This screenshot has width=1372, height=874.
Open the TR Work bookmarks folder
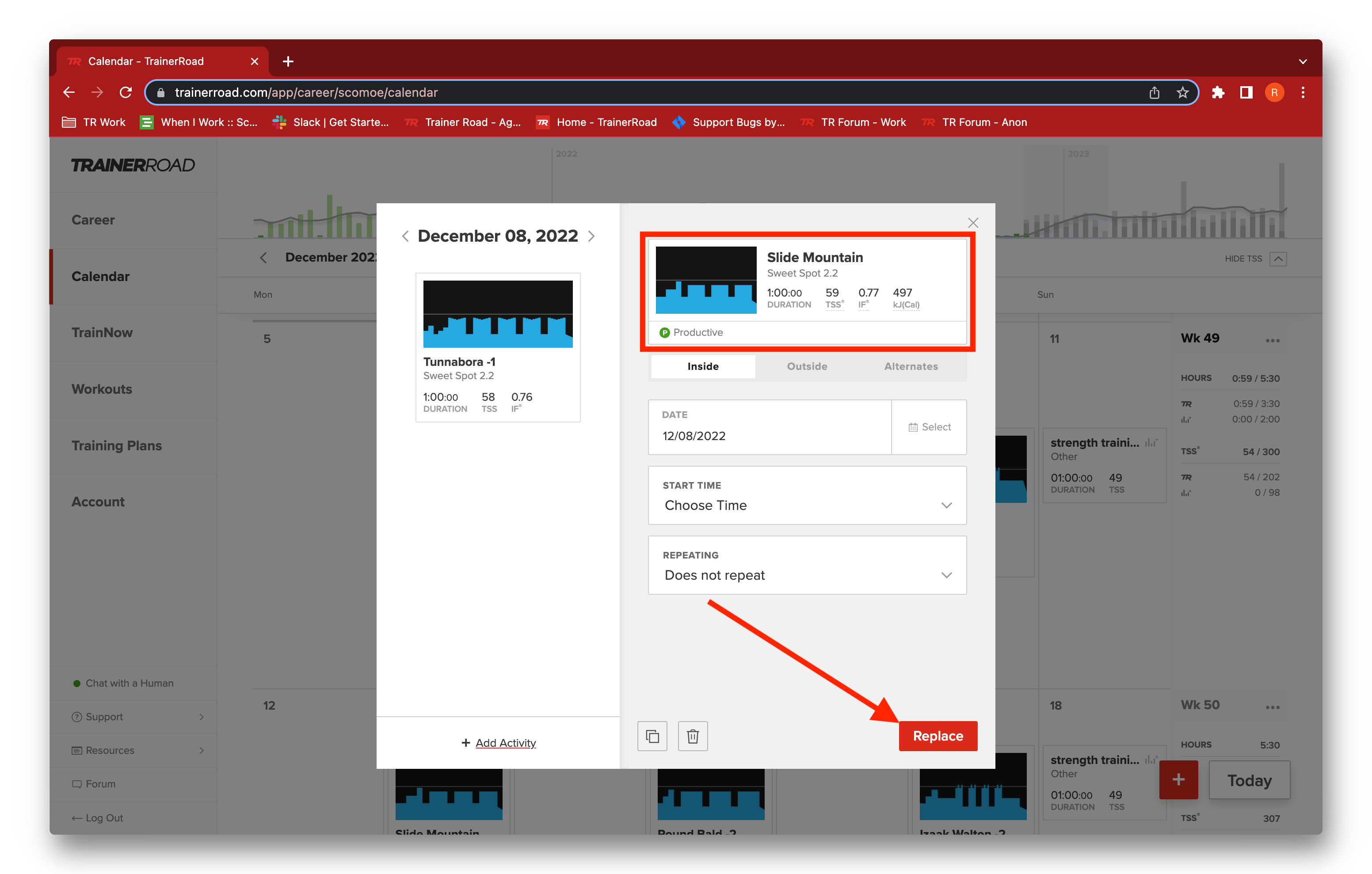(94, 122)
